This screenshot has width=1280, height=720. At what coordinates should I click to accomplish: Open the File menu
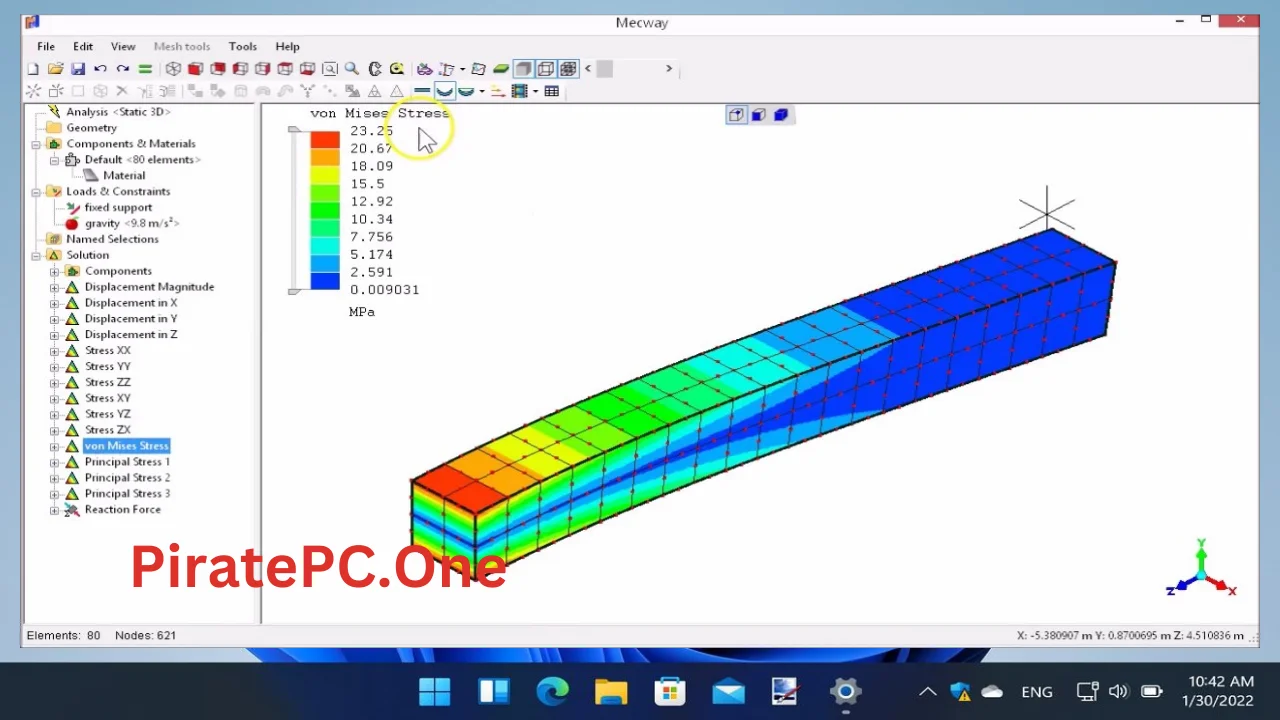46,46
